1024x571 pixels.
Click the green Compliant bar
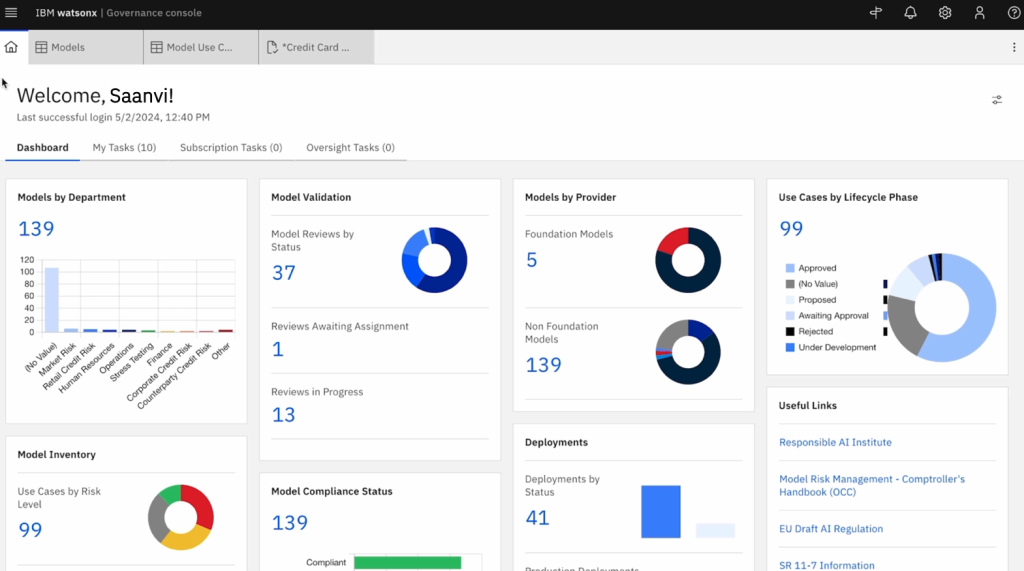pyautogui.click(x=408, y=563)
